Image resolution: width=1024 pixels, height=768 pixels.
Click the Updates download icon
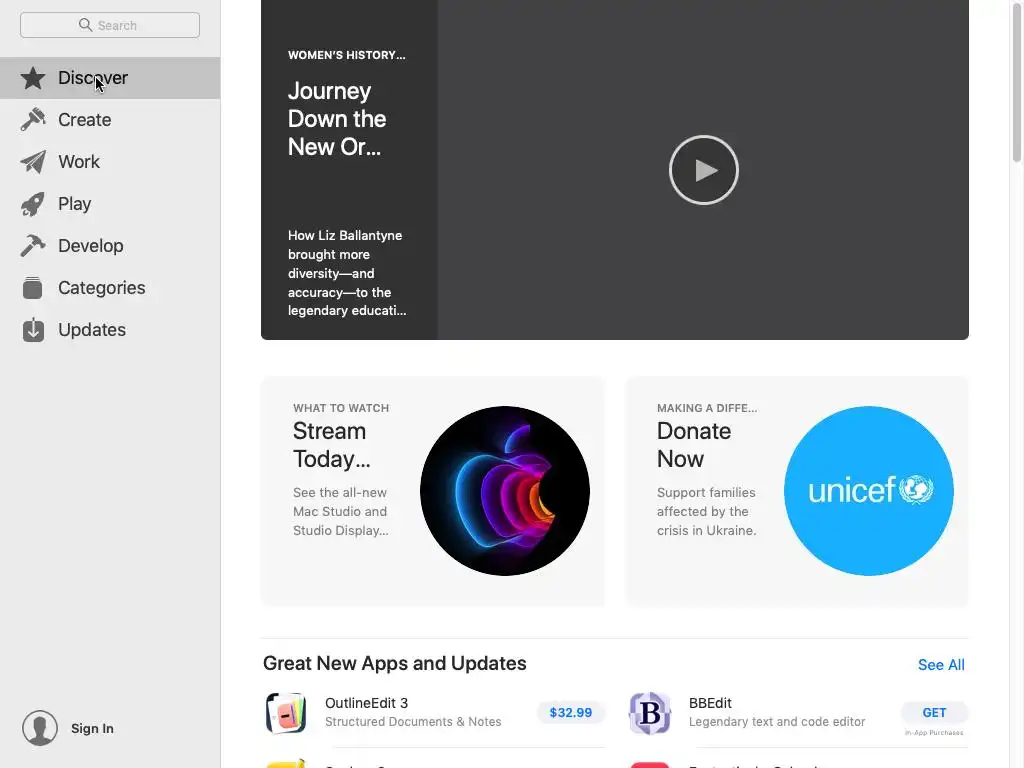(x=33, y=330)
